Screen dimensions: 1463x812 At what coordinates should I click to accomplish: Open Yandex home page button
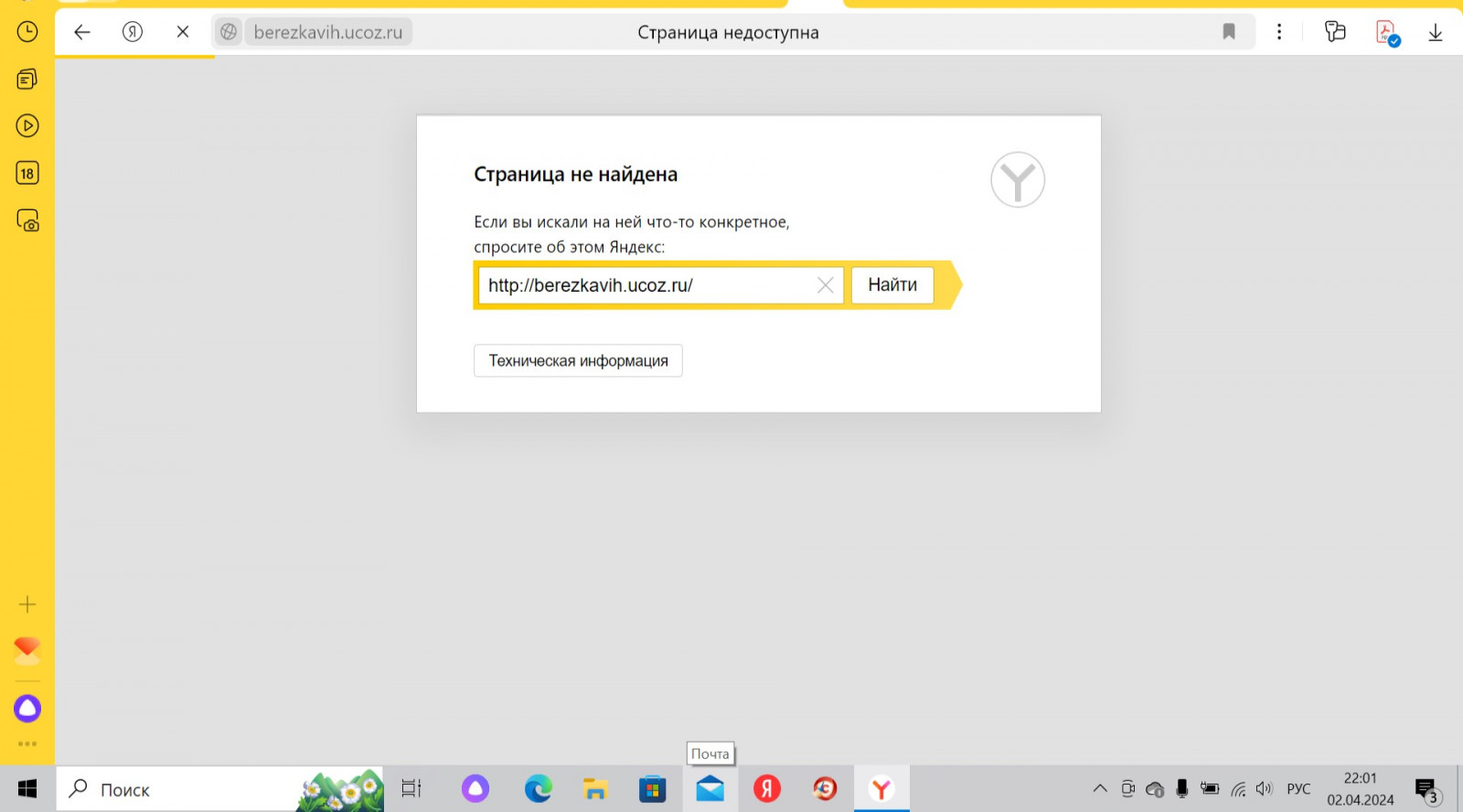click(x=133, y=33)
